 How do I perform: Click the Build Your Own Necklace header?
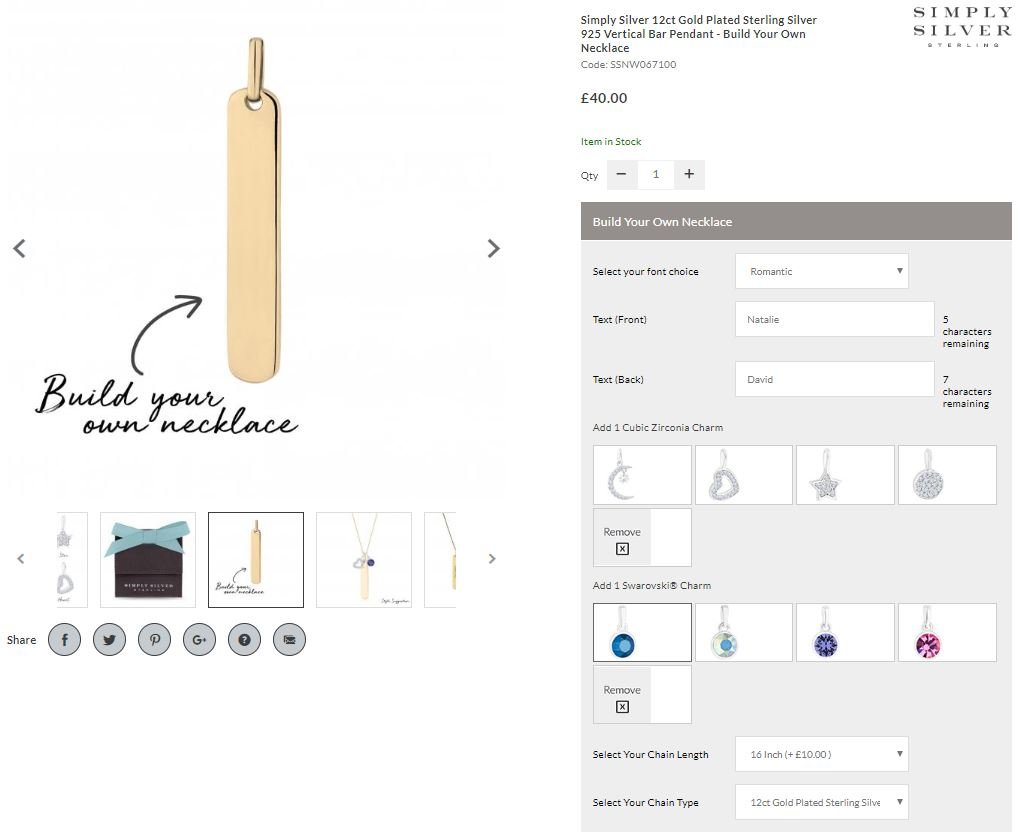click(796, 221)
